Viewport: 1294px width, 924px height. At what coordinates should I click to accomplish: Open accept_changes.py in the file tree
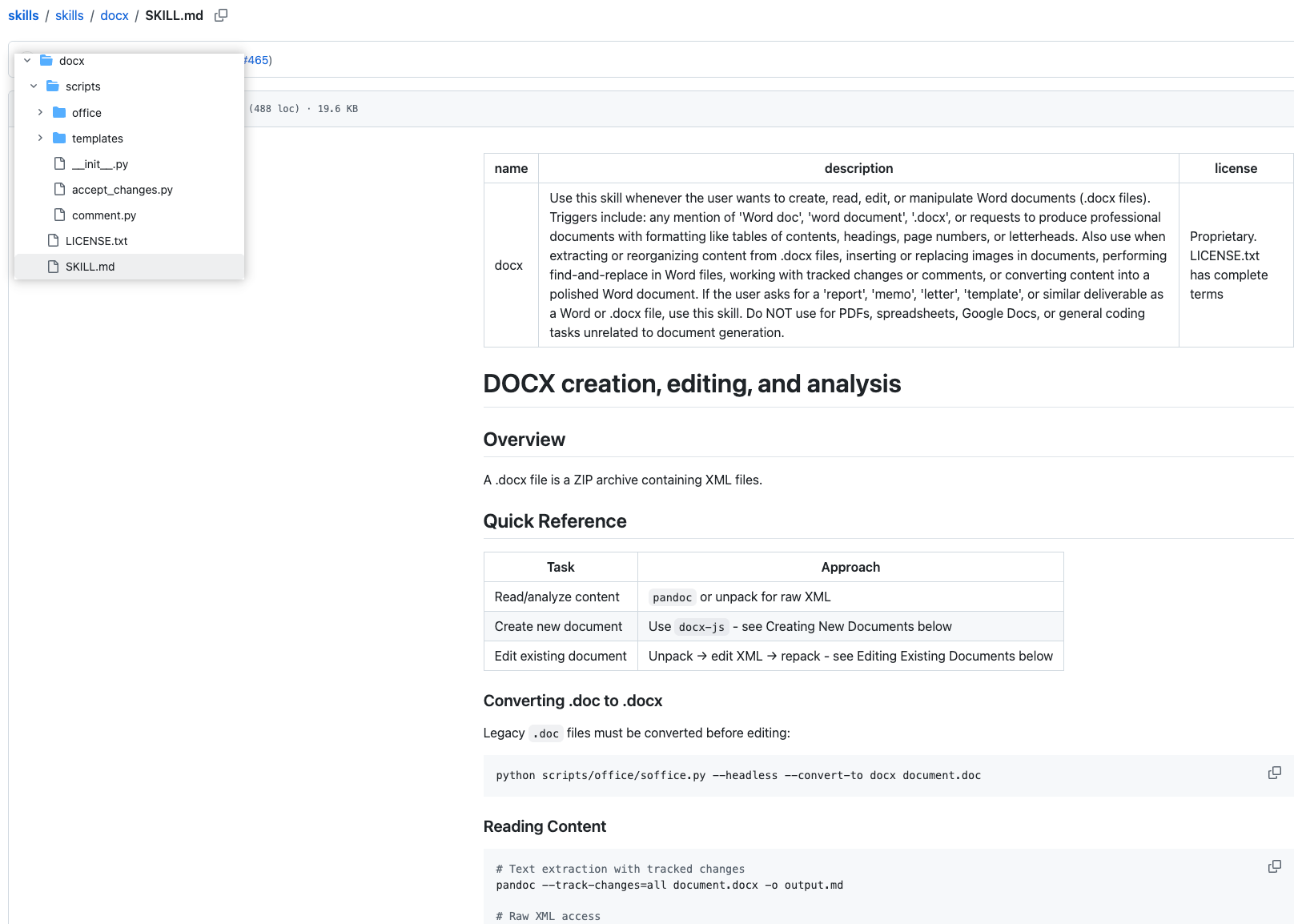(130, 190)
